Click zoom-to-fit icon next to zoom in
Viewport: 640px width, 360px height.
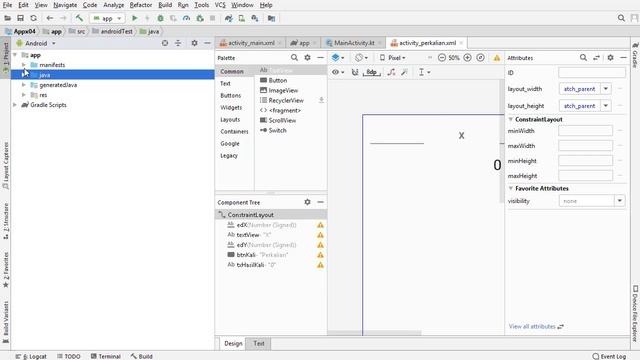pyautogui.click(x=480, y=58)
